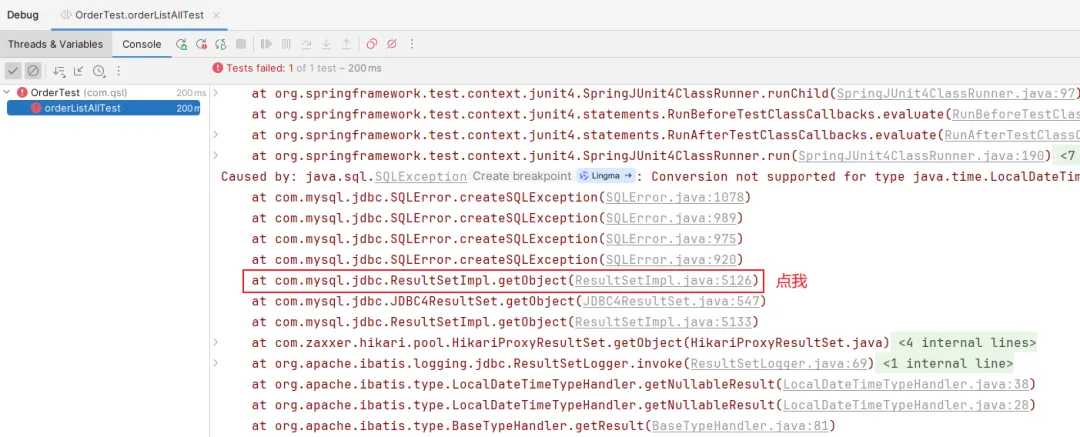Expand the <7 internal lines fold
Image resolution: width=1080 pixels, height=437 pixels.
(x=1067, y=156)
